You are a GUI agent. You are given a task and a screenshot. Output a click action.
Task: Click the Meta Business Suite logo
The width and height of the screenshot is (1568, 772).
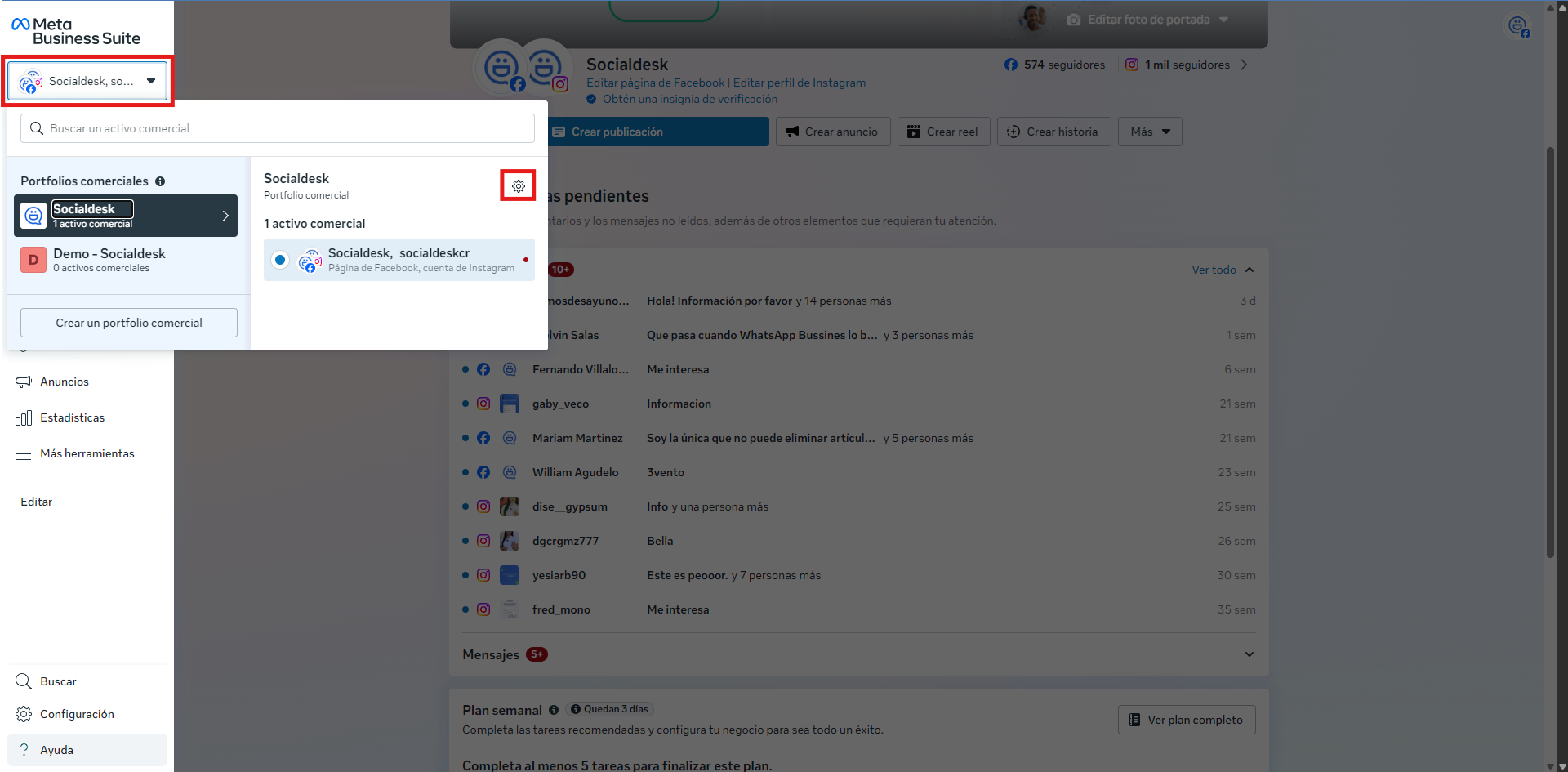point(76,31)
